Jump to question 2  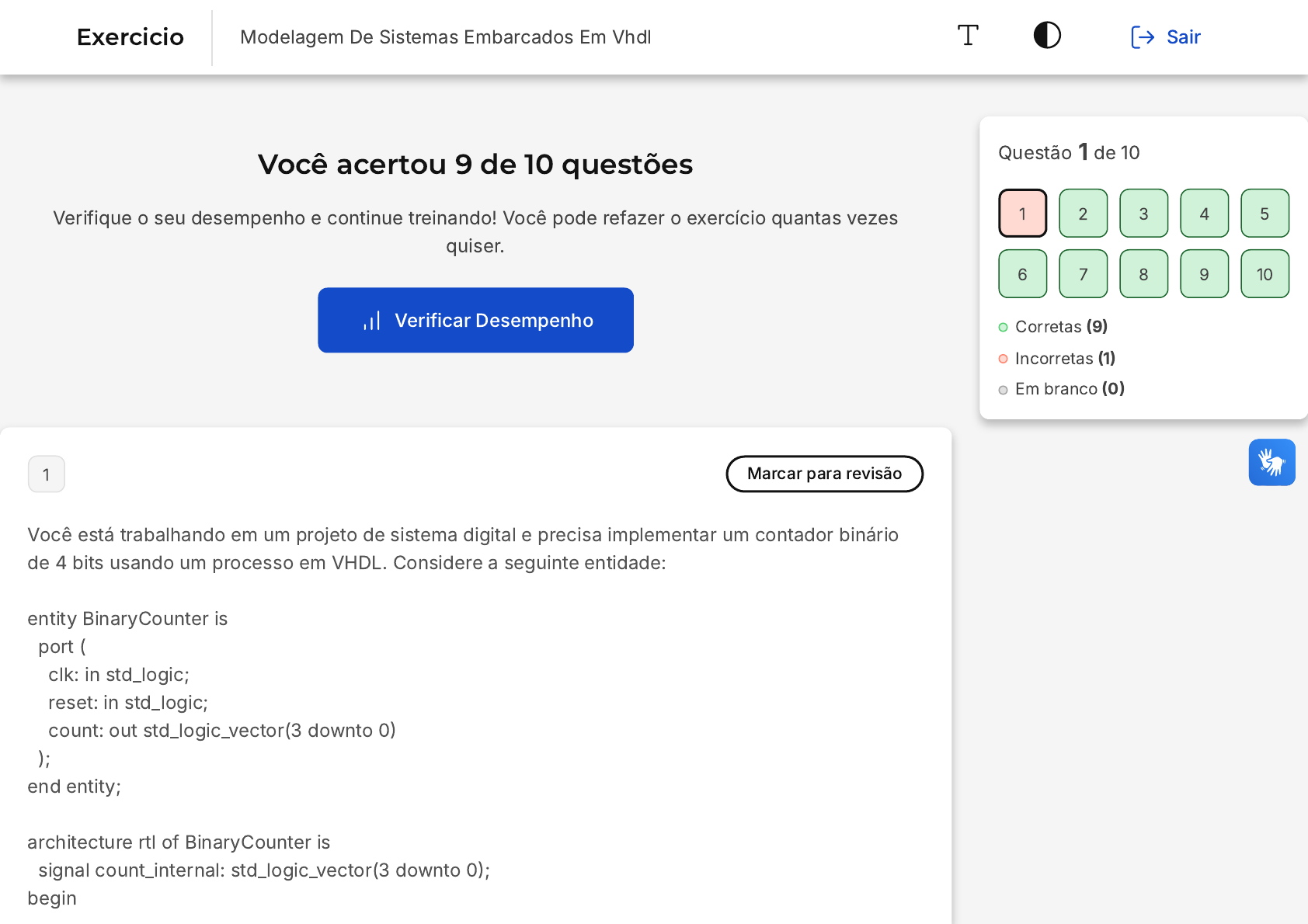click(x=1083, y=214)
